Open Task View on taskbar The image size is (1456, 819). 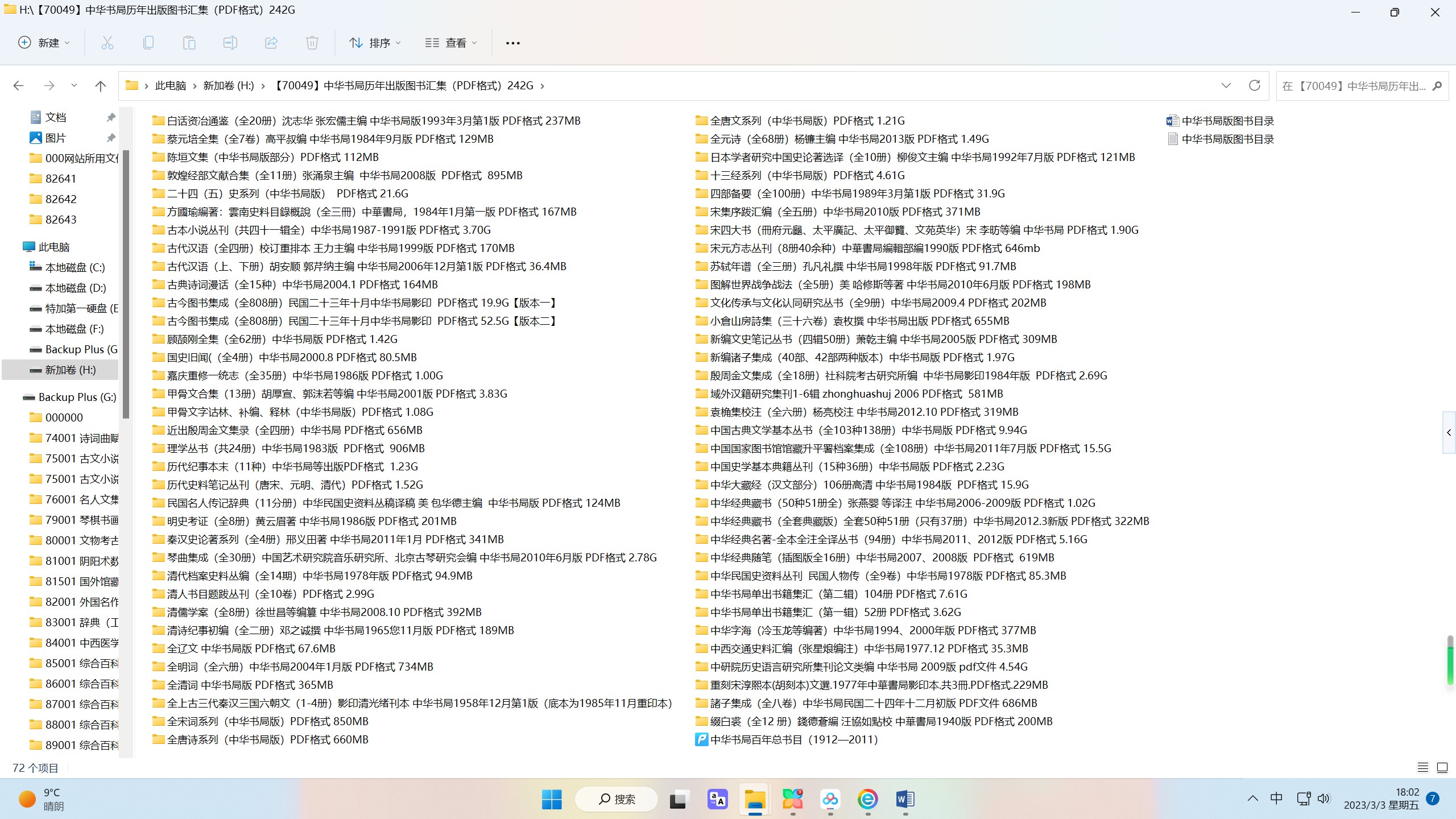679,799
